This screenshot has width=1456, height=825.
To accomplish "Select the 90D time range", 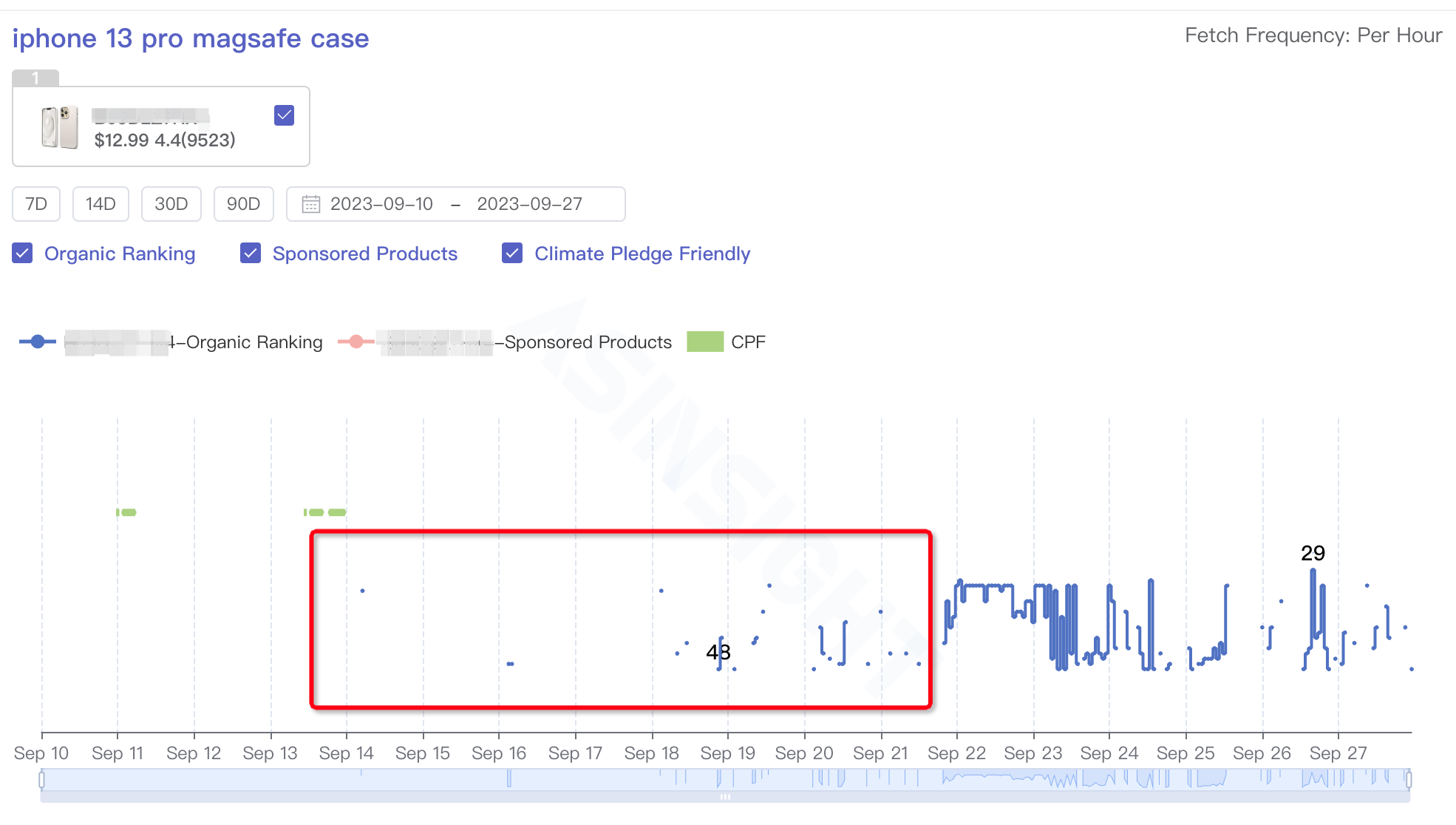I will click(243, 204).
